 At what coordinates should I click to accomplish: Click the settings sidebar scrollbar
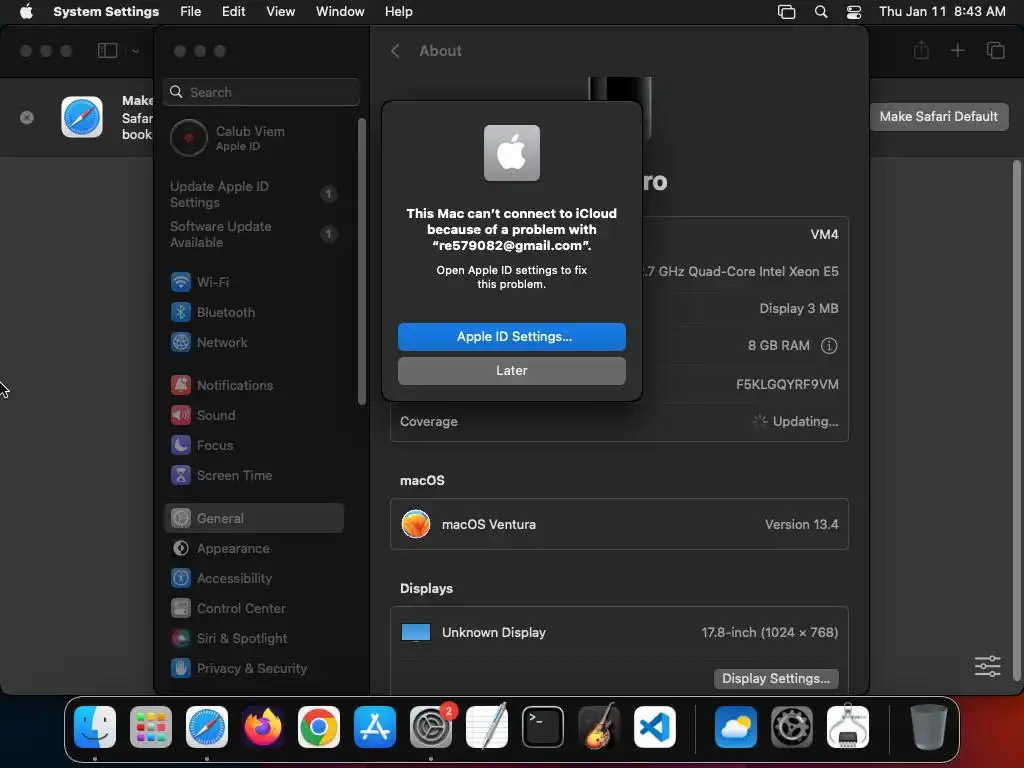click(362, 261)
